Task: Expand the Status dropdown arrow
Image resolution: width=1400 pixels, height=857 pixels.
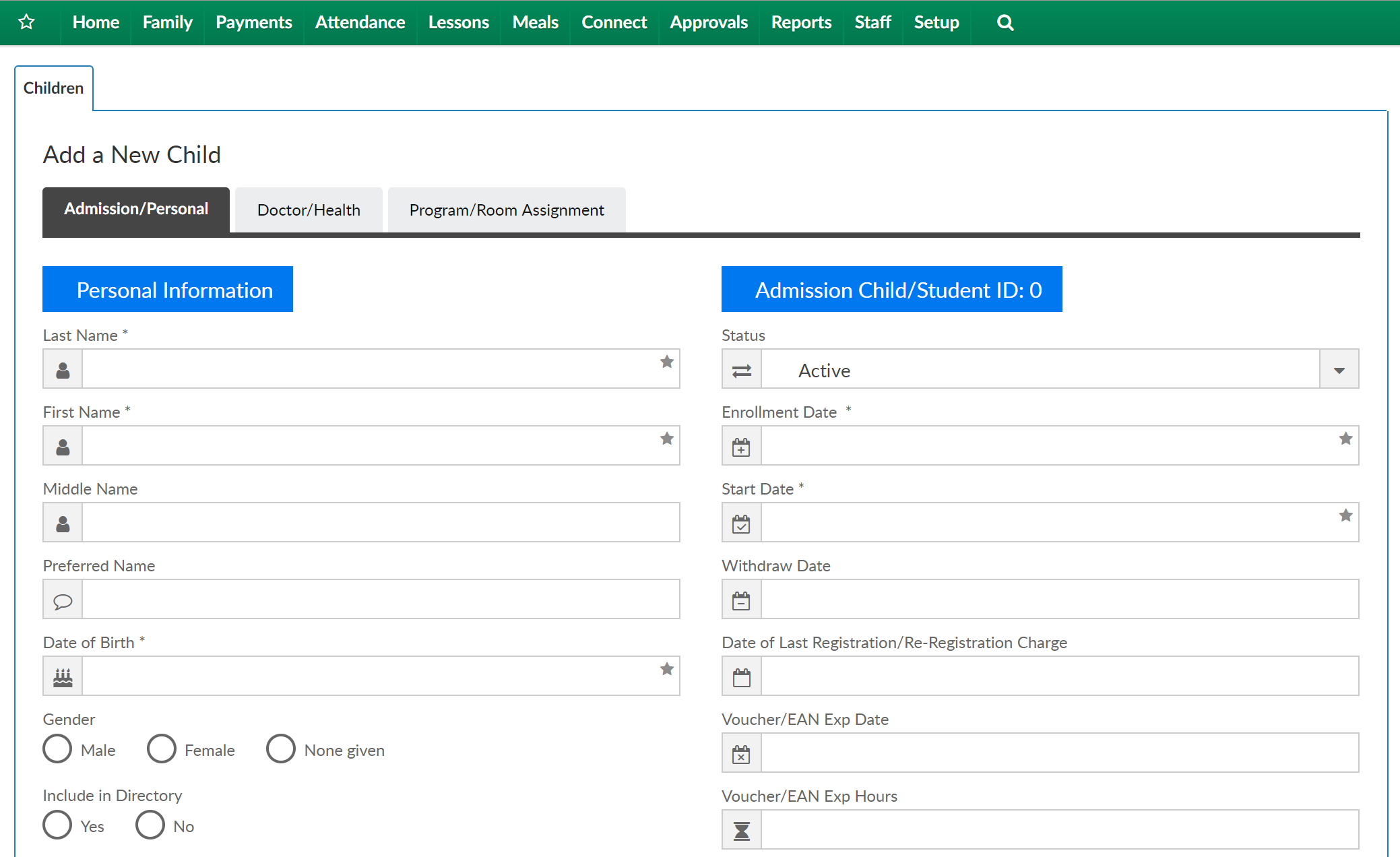Action: tap(1339, 369)
